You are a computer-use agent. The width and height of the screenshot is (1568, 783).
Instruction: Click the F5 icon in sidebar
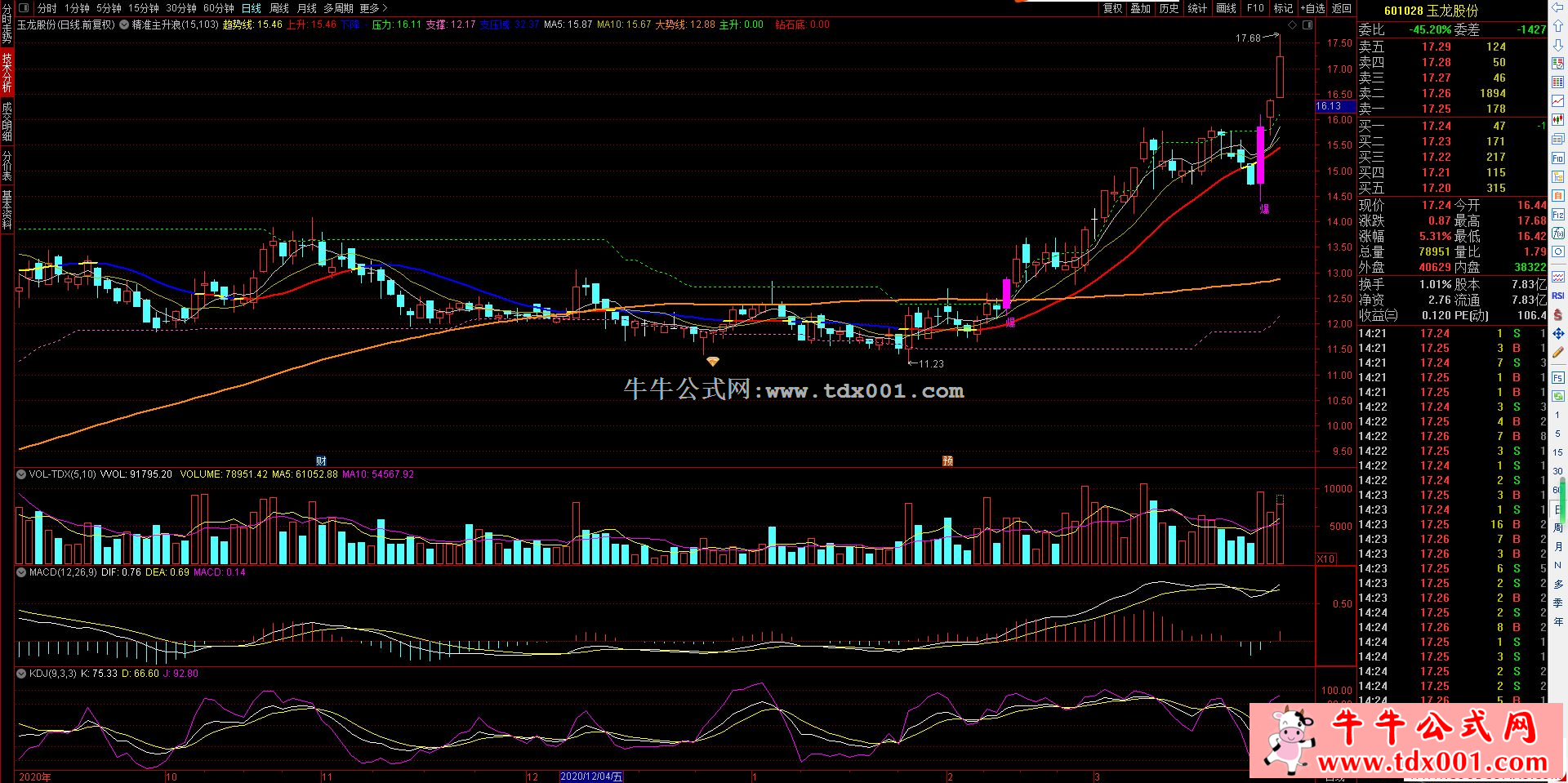(x=1558, y=377)
